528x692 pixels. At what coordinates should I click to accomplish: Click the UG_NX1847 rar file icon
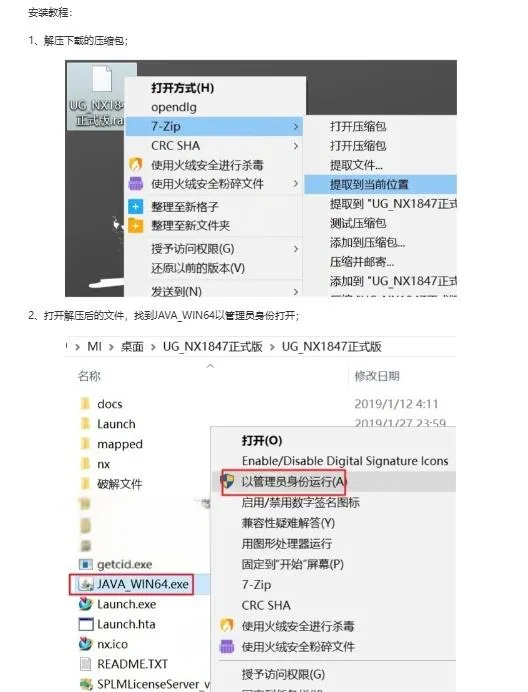coord(102,80)
